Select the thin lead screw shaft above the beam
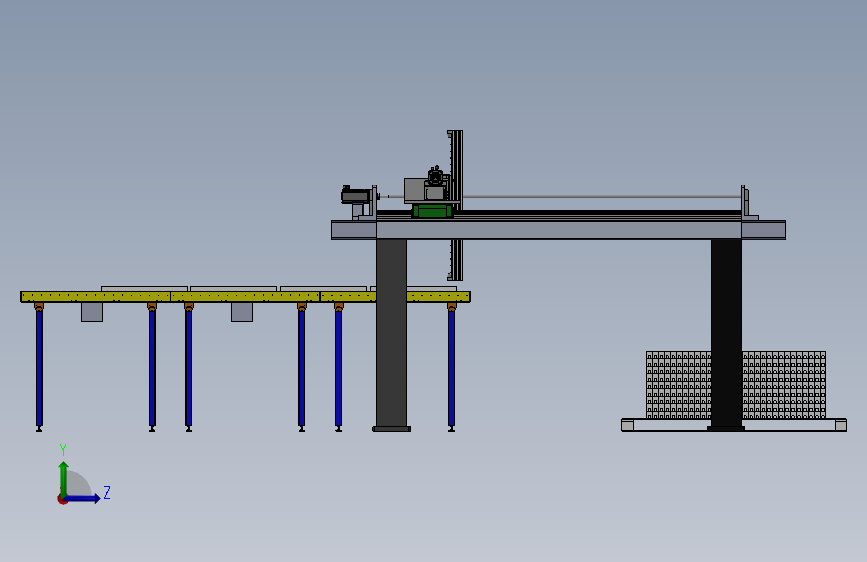Screen dimensions: 867x562 tap(602, 196)
